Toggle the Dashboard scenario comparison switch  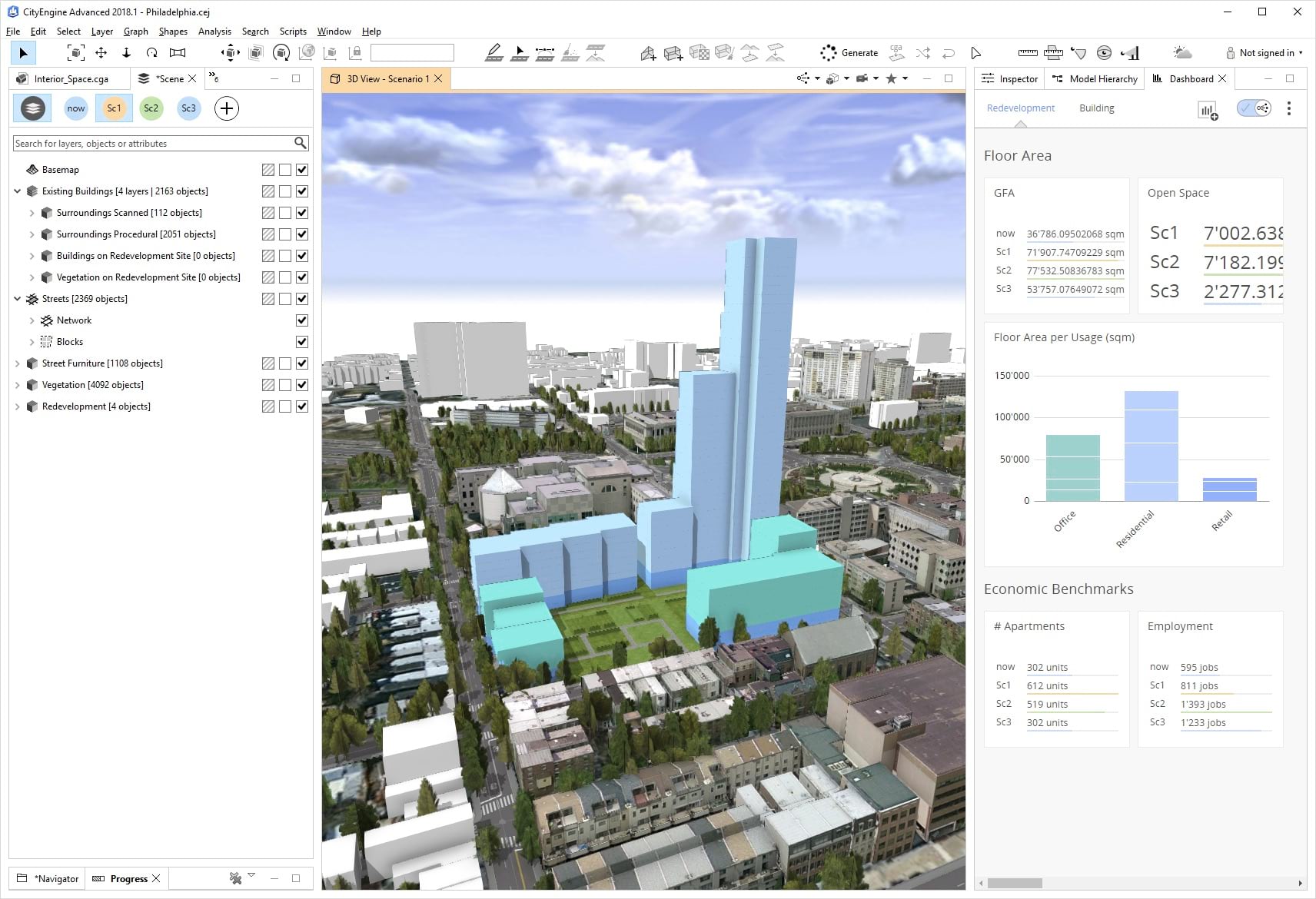coord(1254,108)
